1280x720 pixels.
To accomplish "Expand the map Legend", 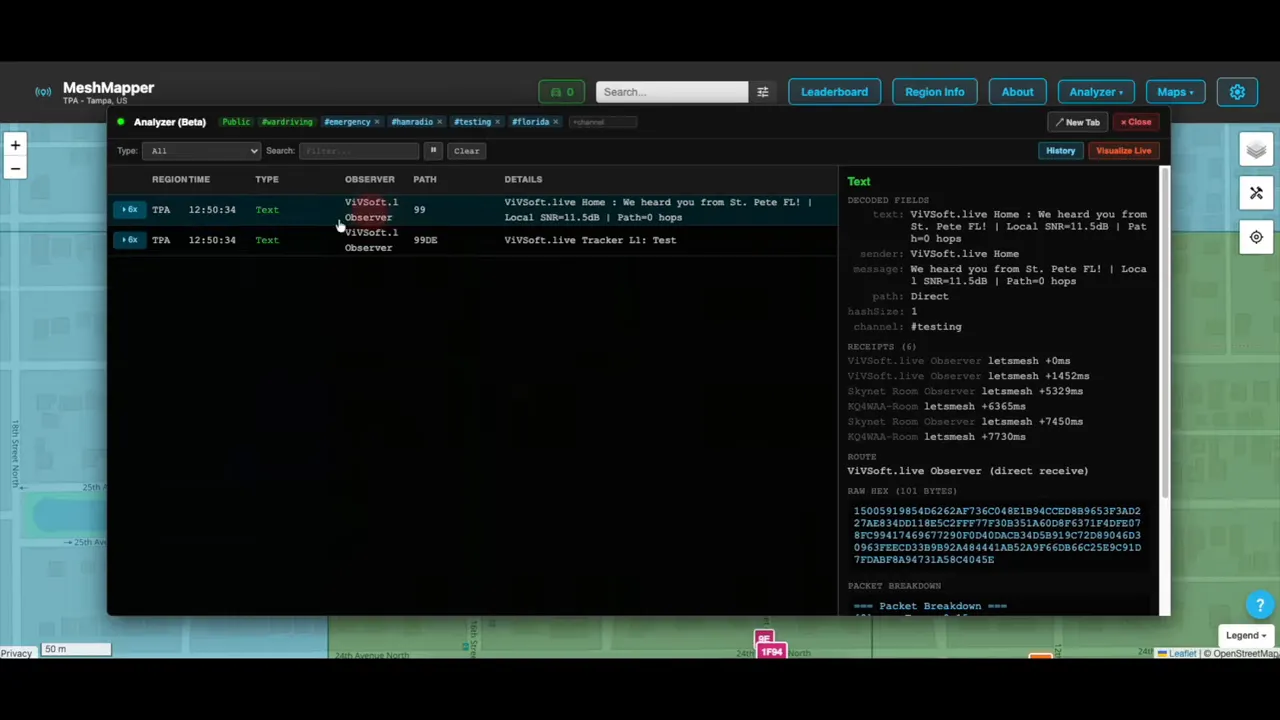I will 1246,635.
